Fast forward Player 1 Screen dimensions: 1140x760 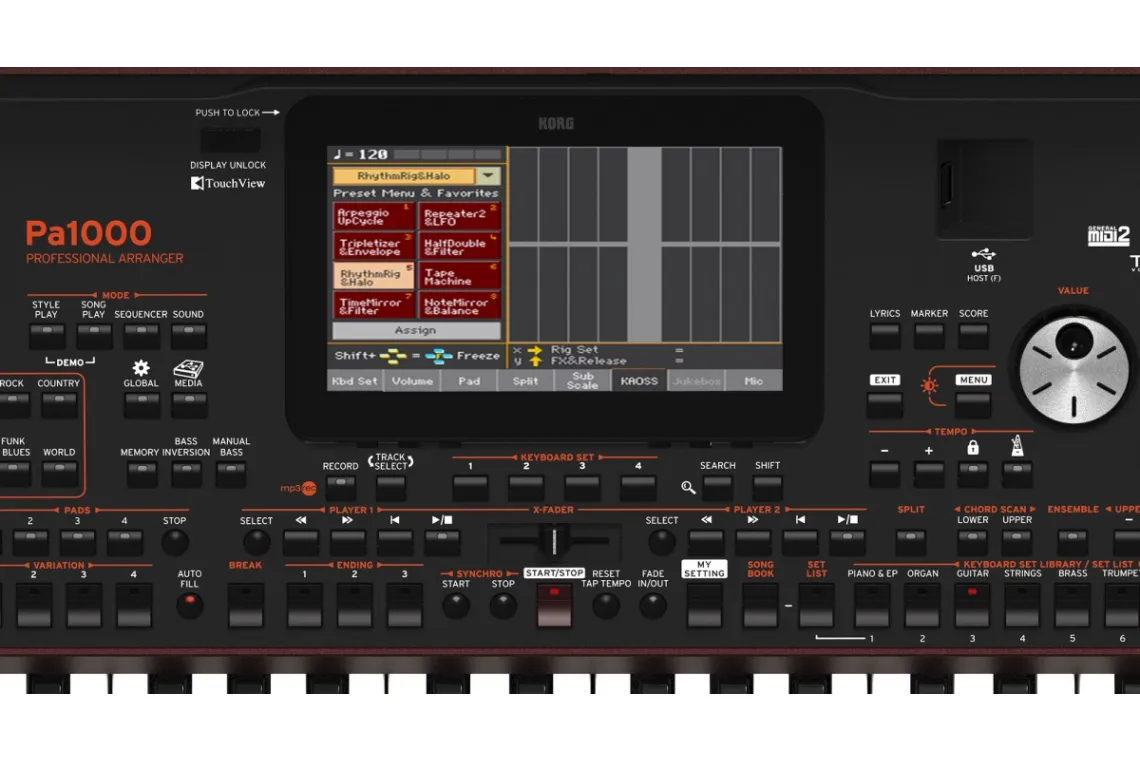[x=348, y=543]
